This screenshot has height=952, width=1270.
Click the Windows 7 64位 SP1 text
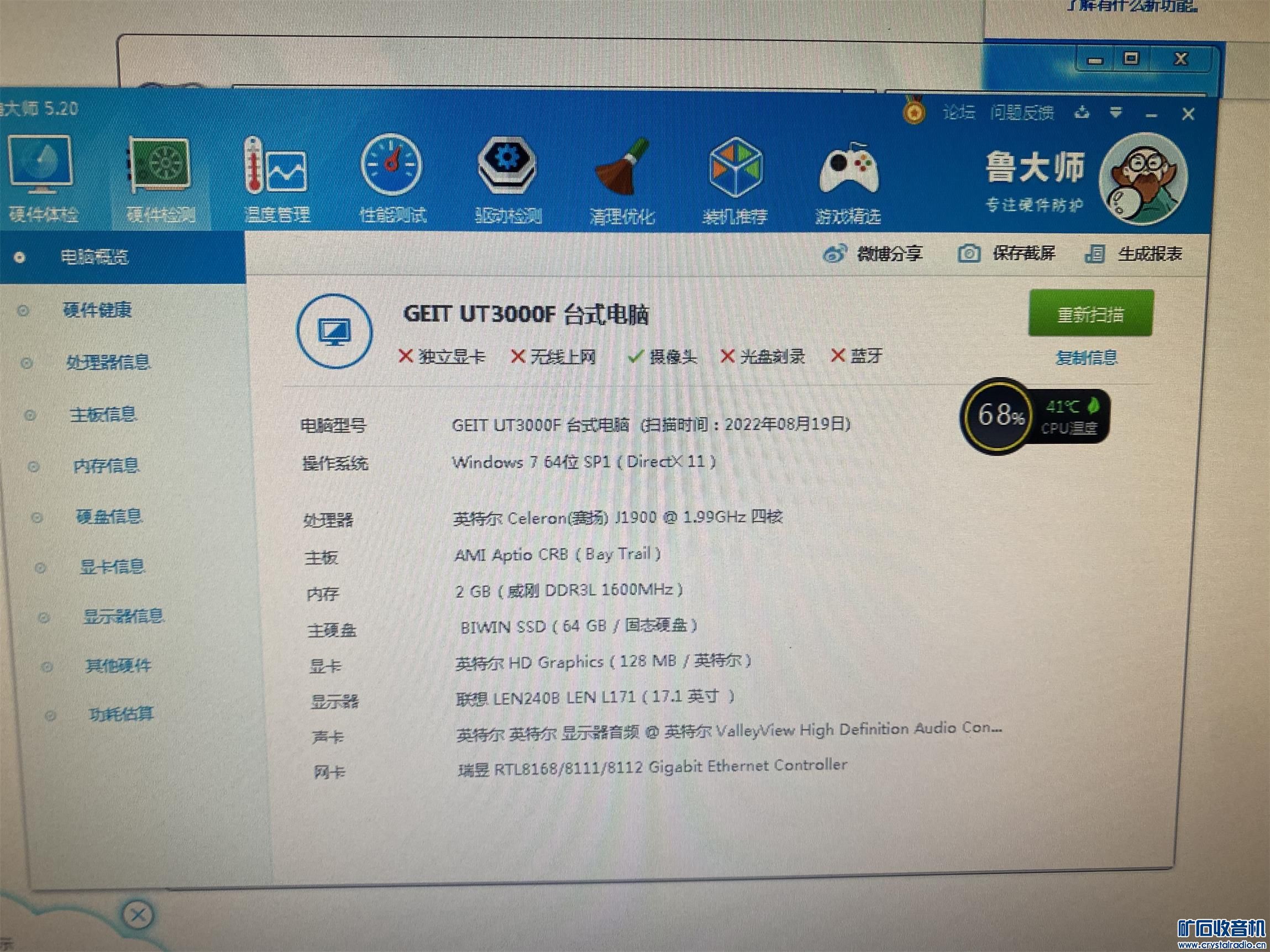coord(584,461)
